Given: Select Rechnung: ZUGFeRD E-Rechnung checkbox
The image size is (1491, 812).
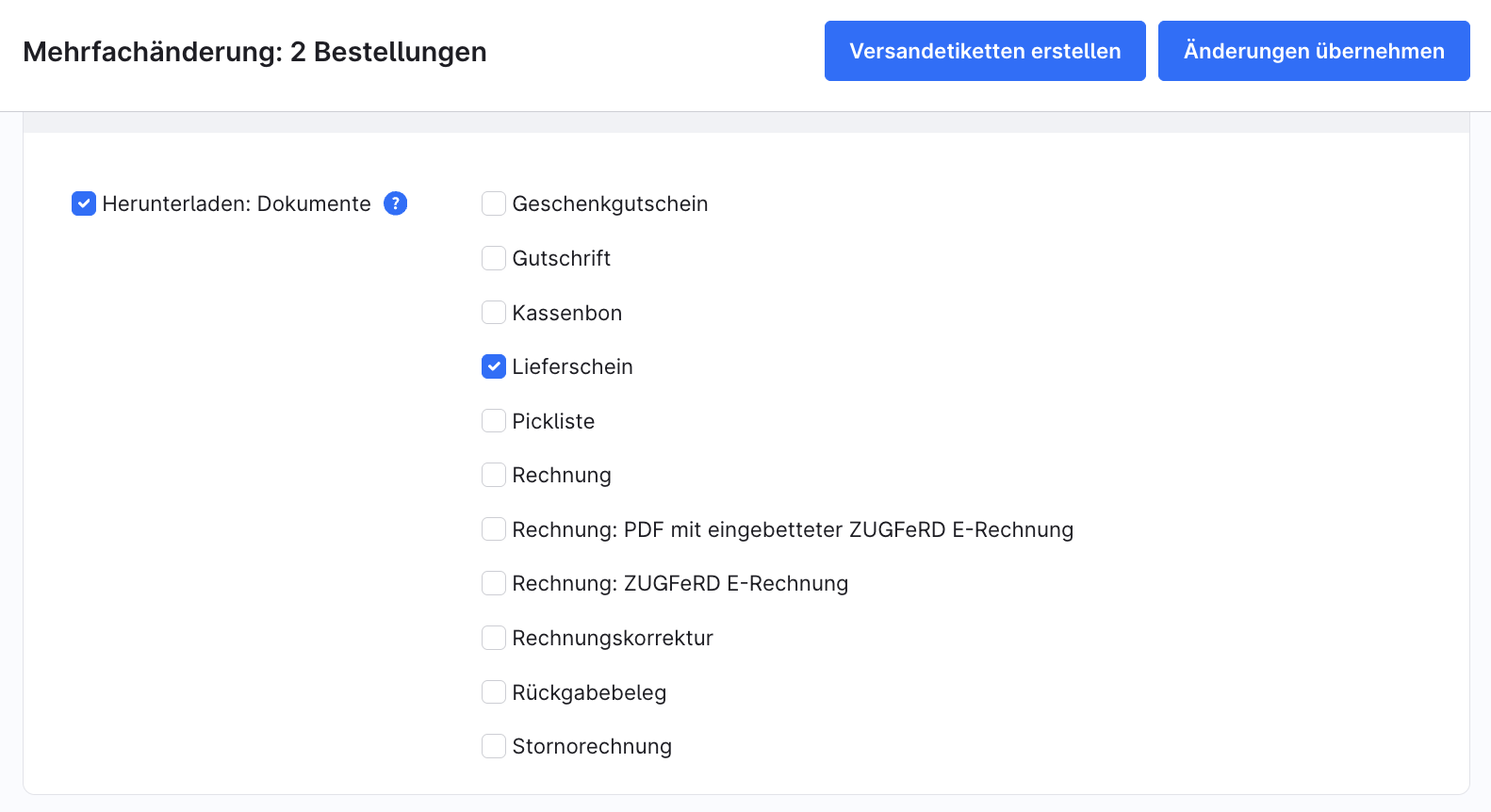Looking at the screenshot, I should coord(494,583).
